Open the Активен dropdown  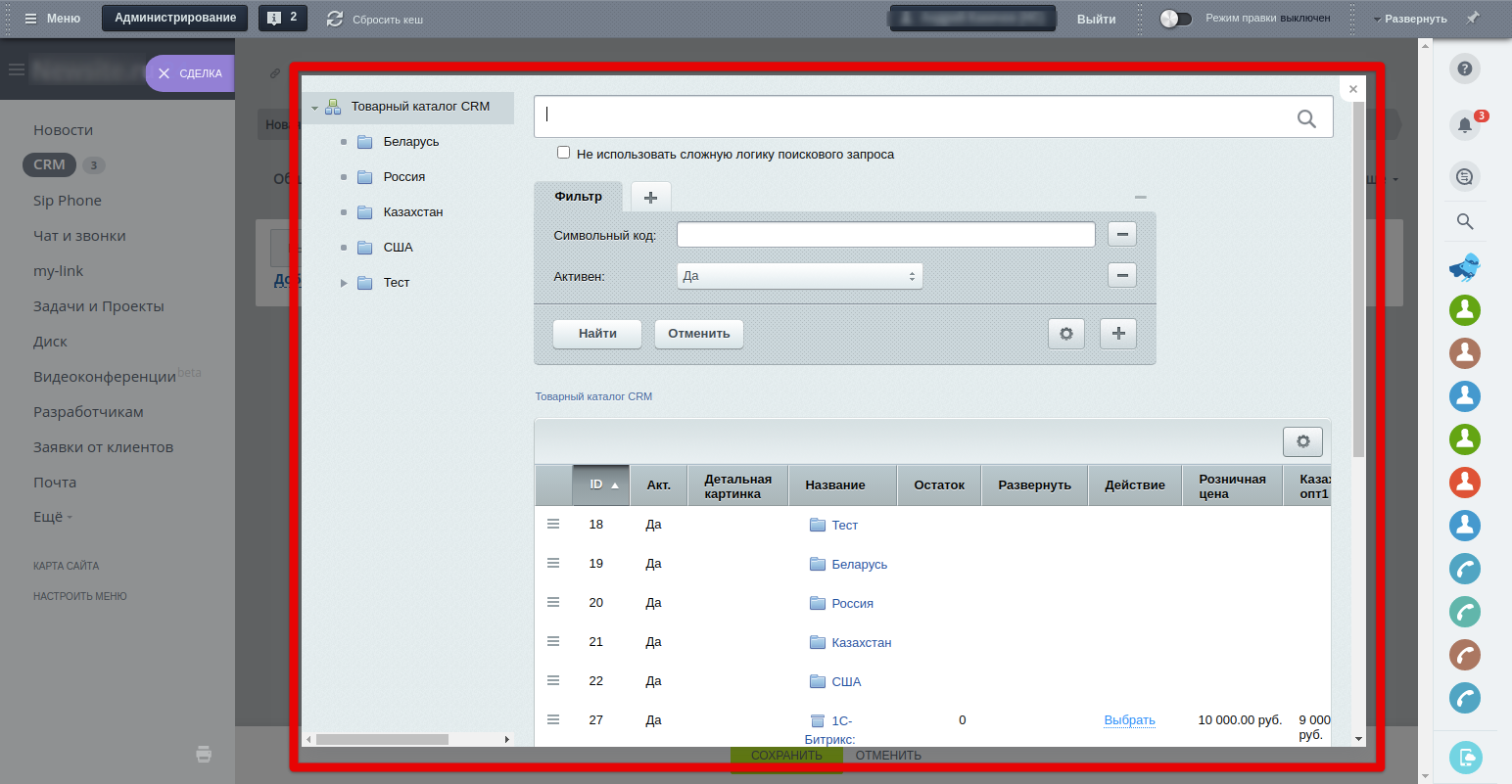pos(799,276)
